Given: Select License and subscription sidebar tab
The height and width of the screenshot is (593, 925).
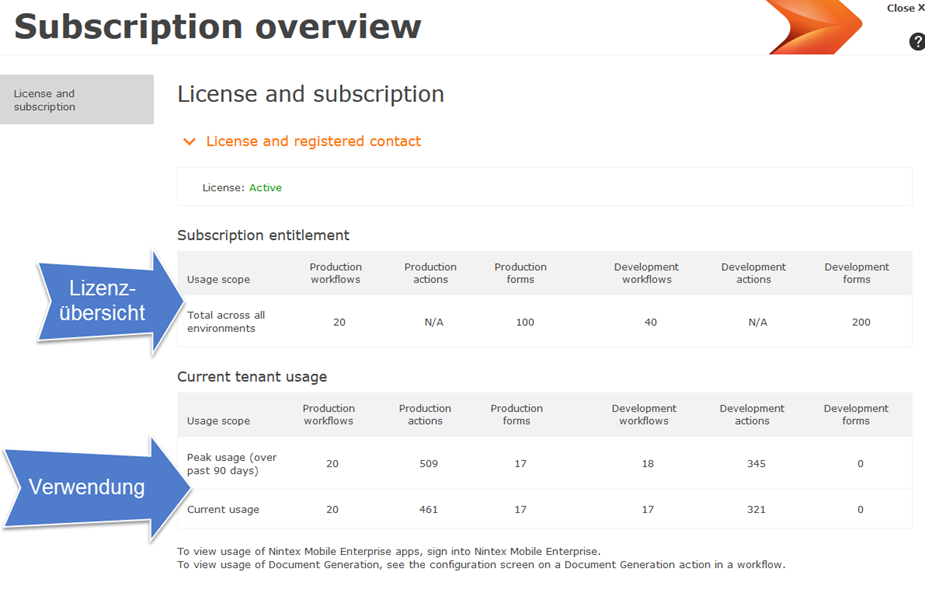Looking at the screenshot, I should point(77,100).
